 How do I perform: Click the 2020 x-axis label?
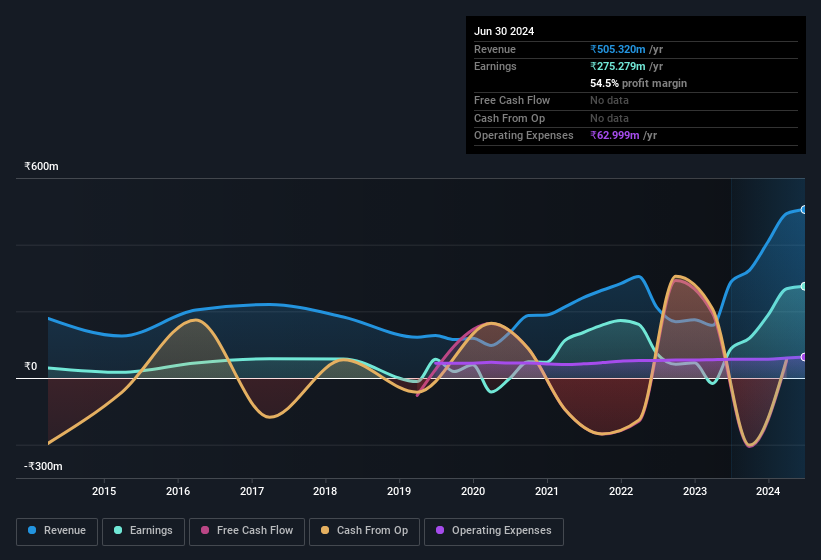point(473,491)
